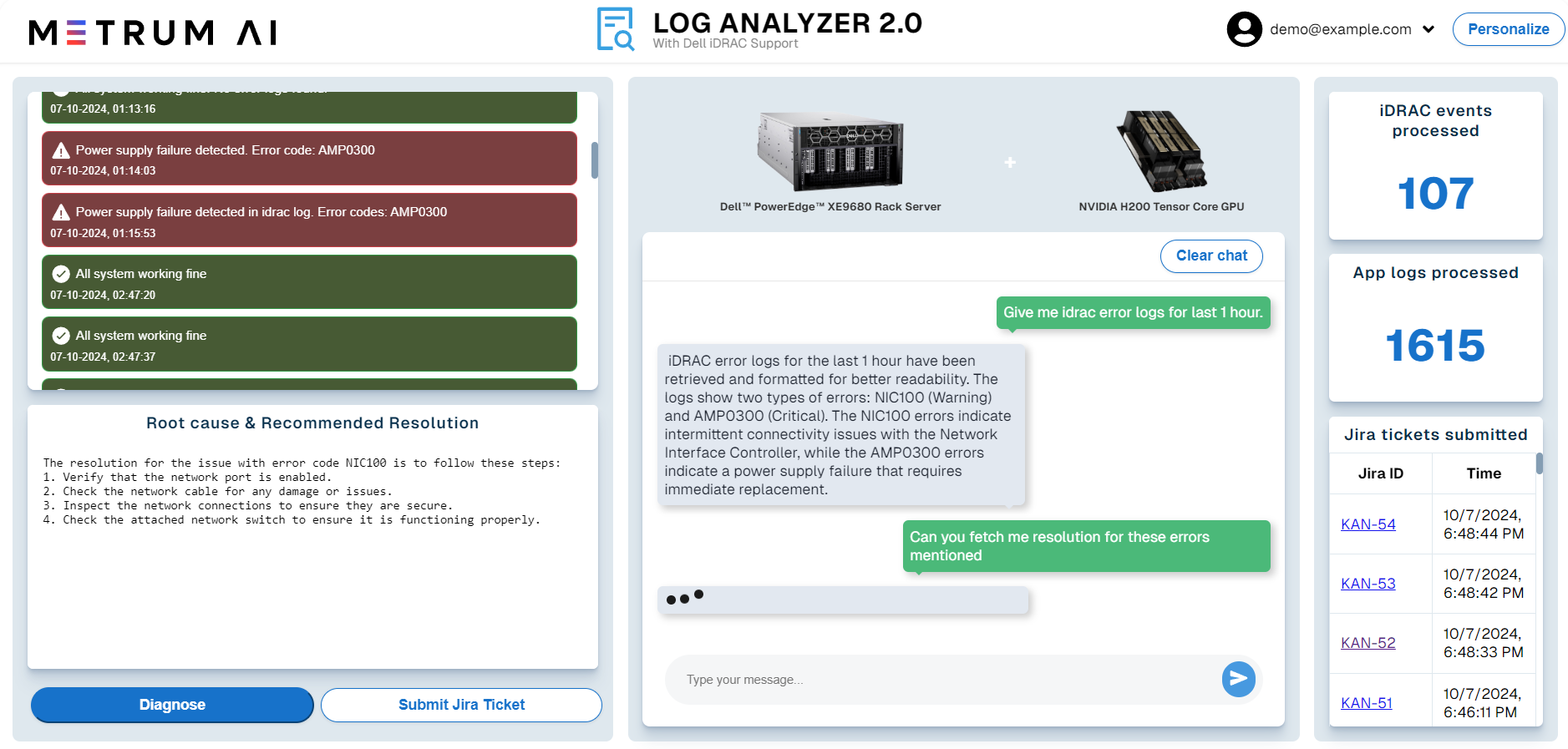Click the Log Analyzer document search icon

(x=616, y=29)
